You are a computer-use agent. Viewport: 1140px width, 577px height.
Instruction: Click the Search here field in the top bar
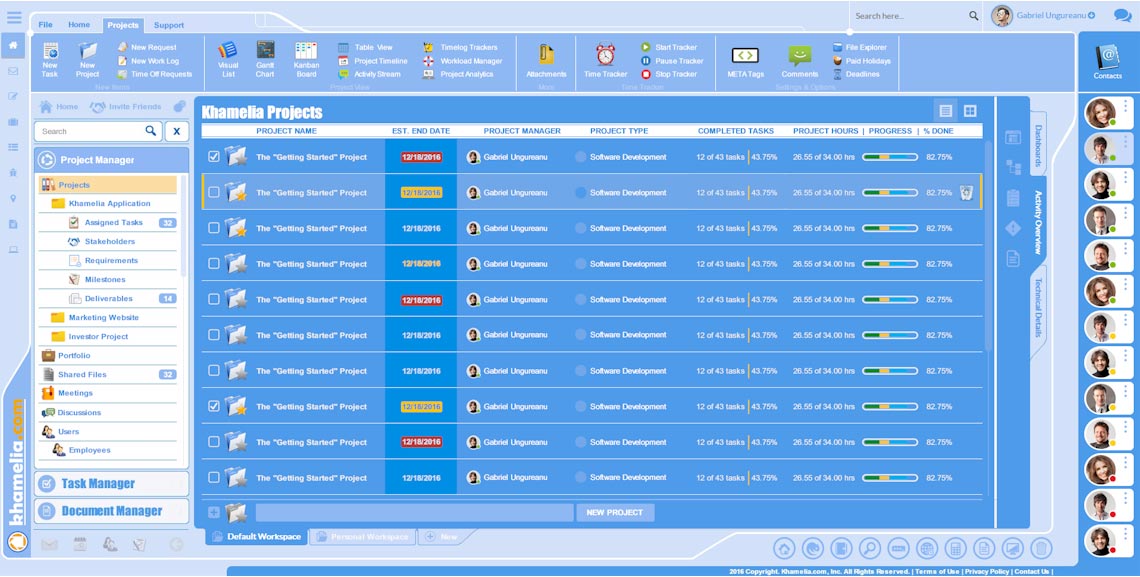pyautogui.click(x=909, y=16)
